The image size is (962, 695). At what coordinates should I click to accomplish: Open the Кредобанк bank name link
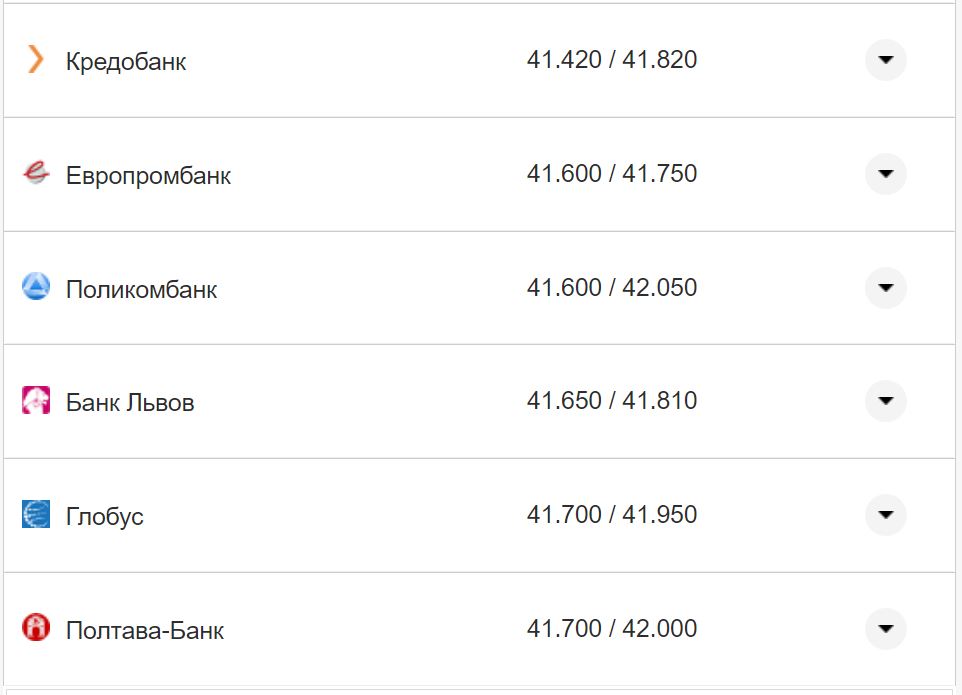(x=126, y=62)
